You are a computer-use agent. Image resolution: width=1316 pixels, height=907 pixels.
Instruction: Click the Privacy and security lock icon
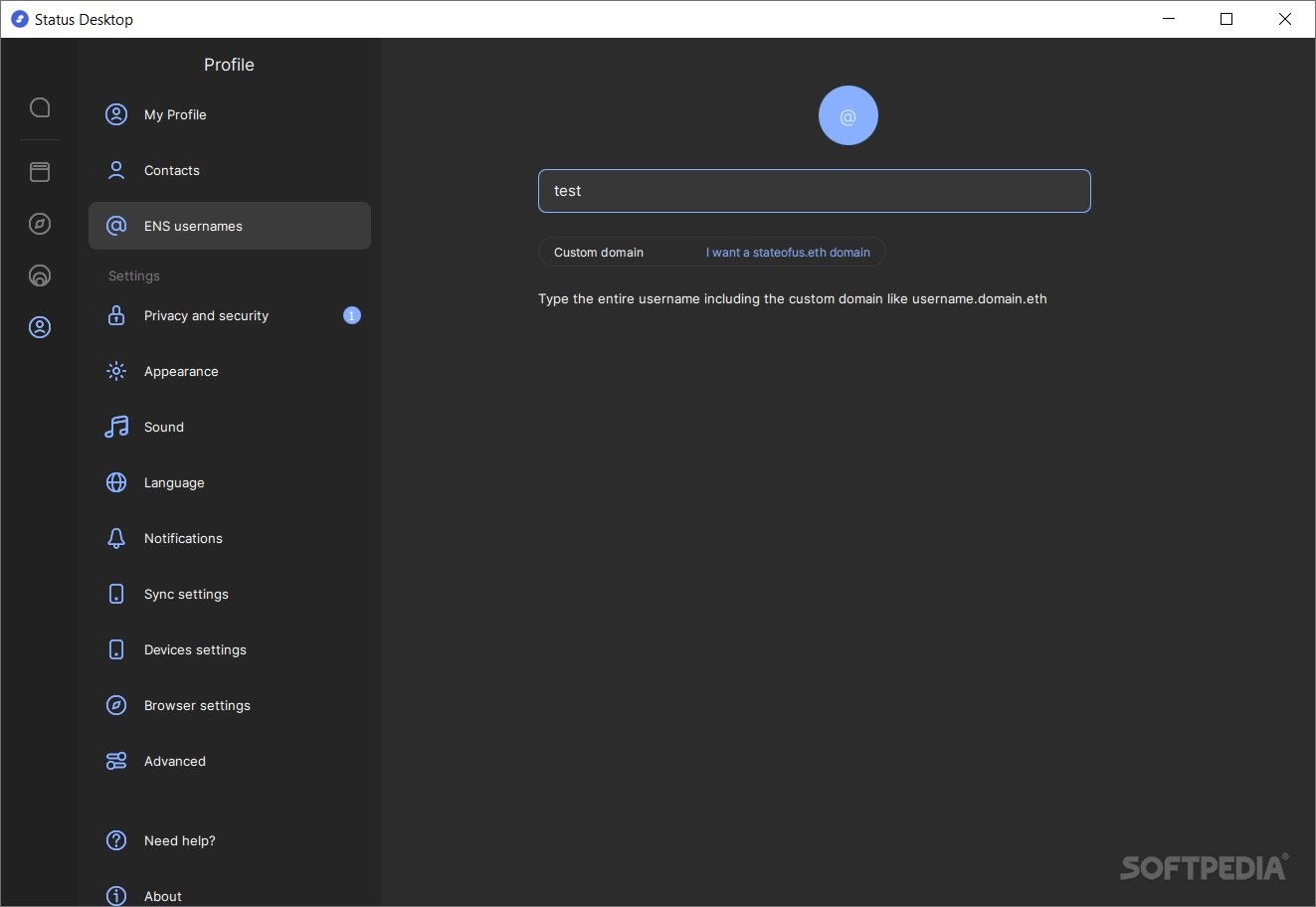click(x=116, y=315)
